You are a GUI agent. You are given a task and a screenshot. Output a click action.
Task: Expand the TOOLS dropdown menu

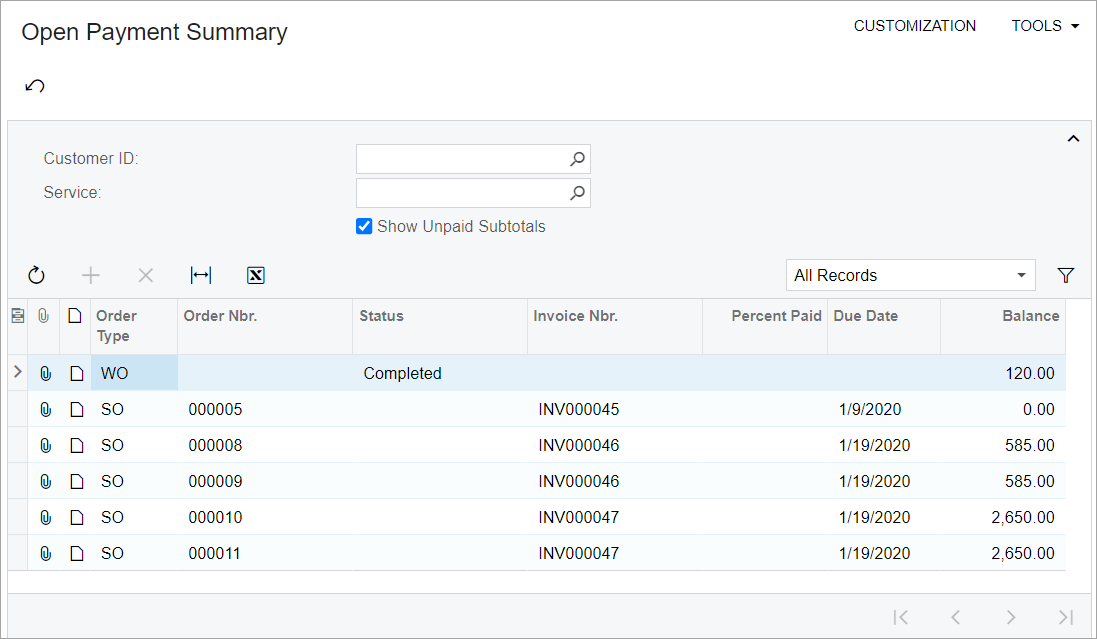point(1045,26)
